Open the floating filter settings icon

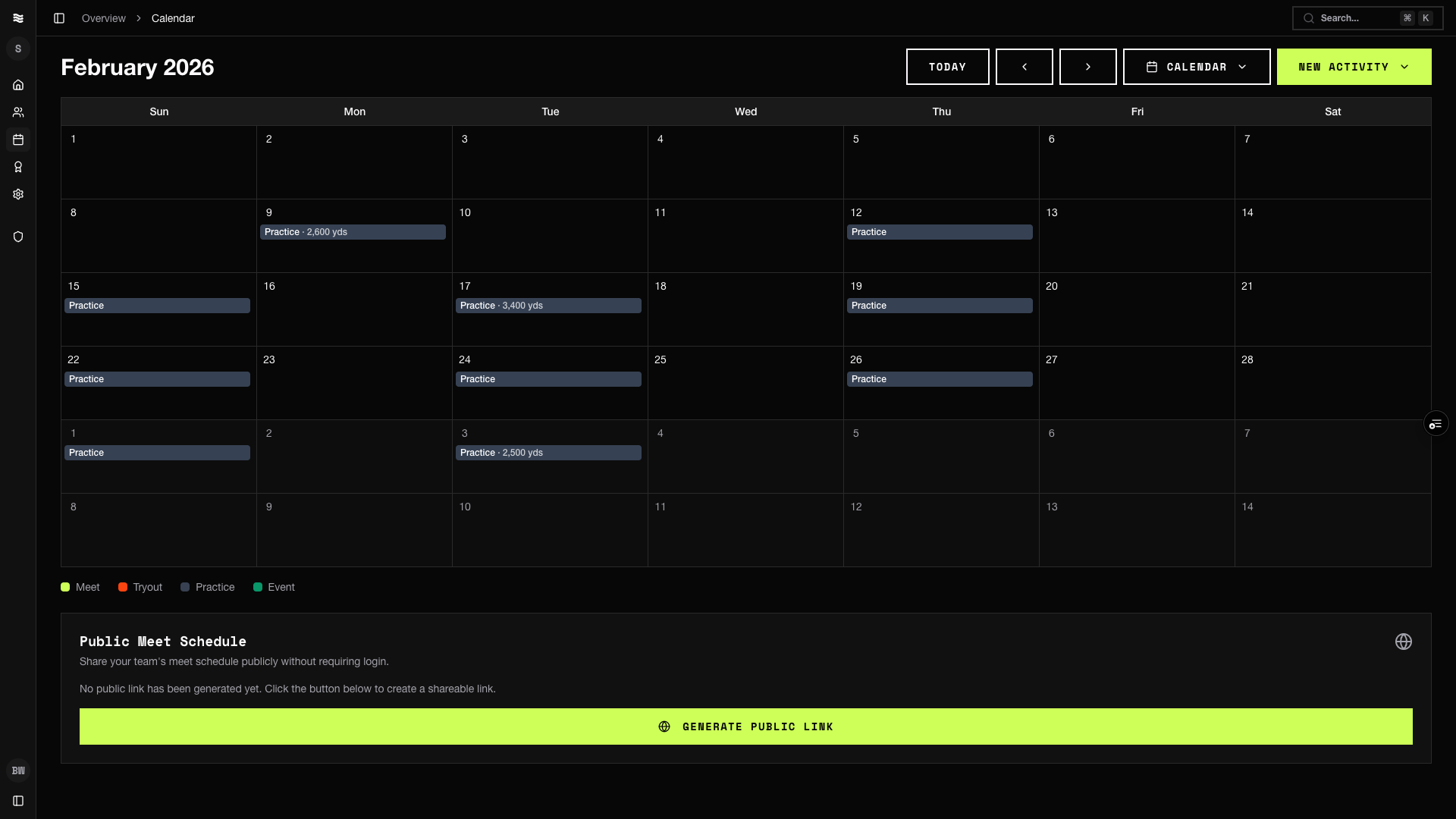tap(1436, 424)
